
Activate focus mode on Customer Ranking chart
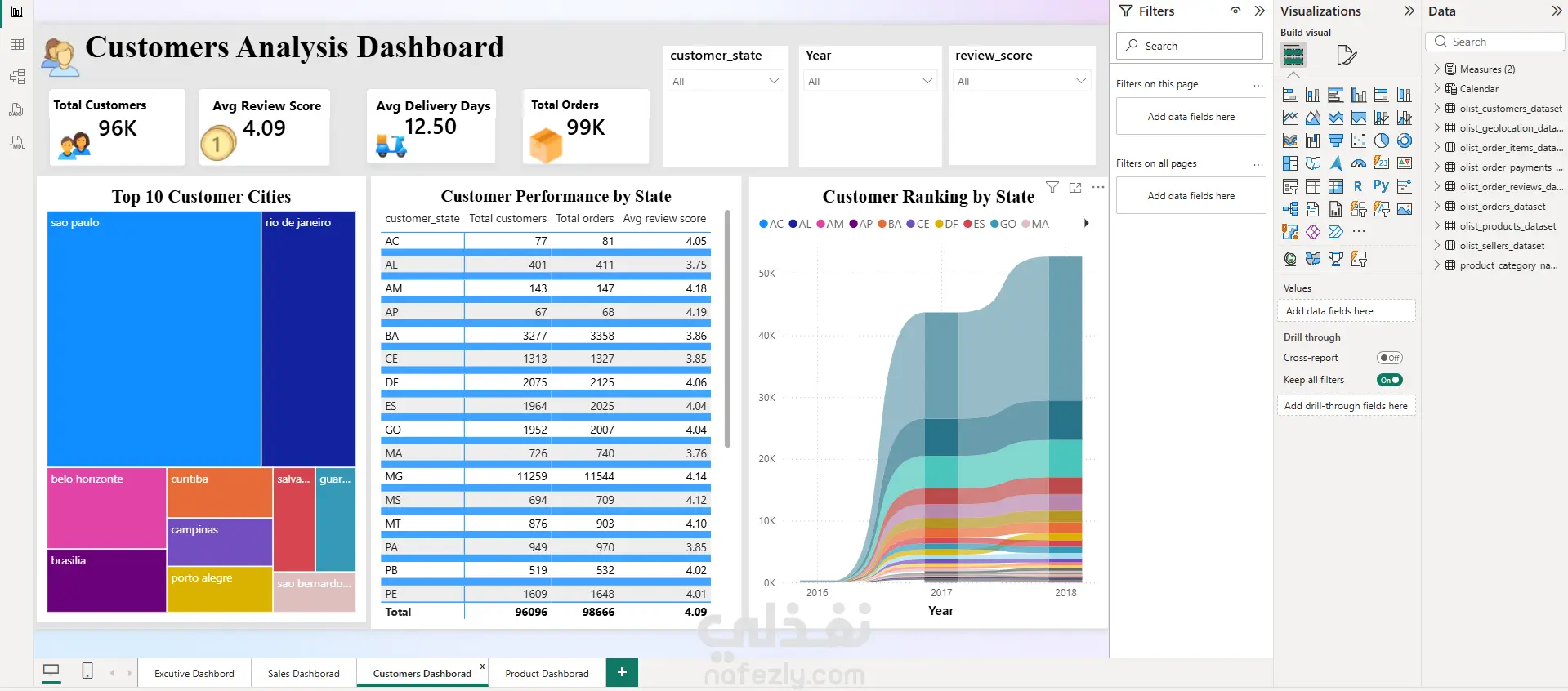[x=1075, y=187]
